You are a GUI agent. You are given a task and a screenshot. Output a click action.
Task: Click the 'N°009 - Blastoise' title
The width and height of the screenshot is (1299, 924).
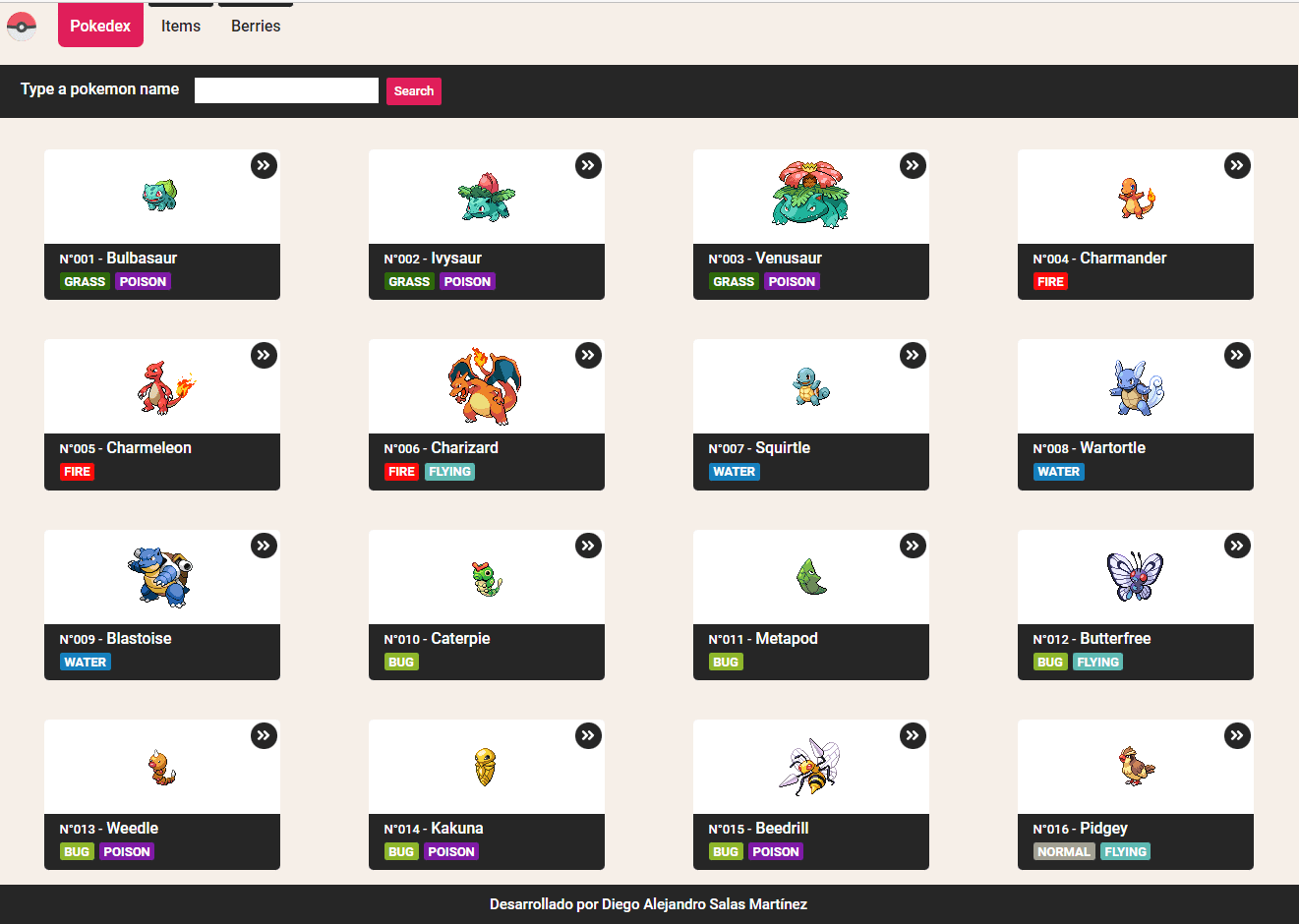pyautogui.click(x=115, y=639)
